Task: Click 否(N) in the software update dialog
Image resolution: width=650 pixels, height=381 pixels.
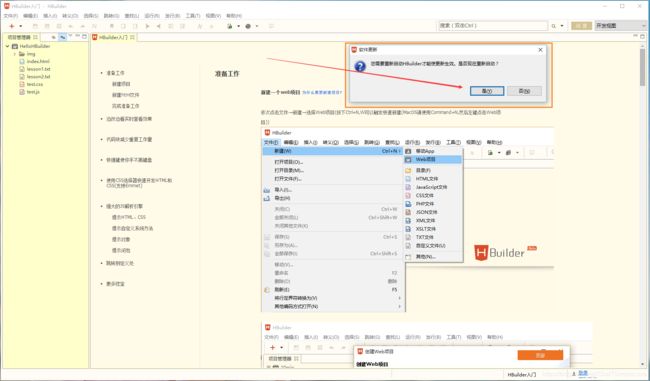Action: (x=524, y=91)
